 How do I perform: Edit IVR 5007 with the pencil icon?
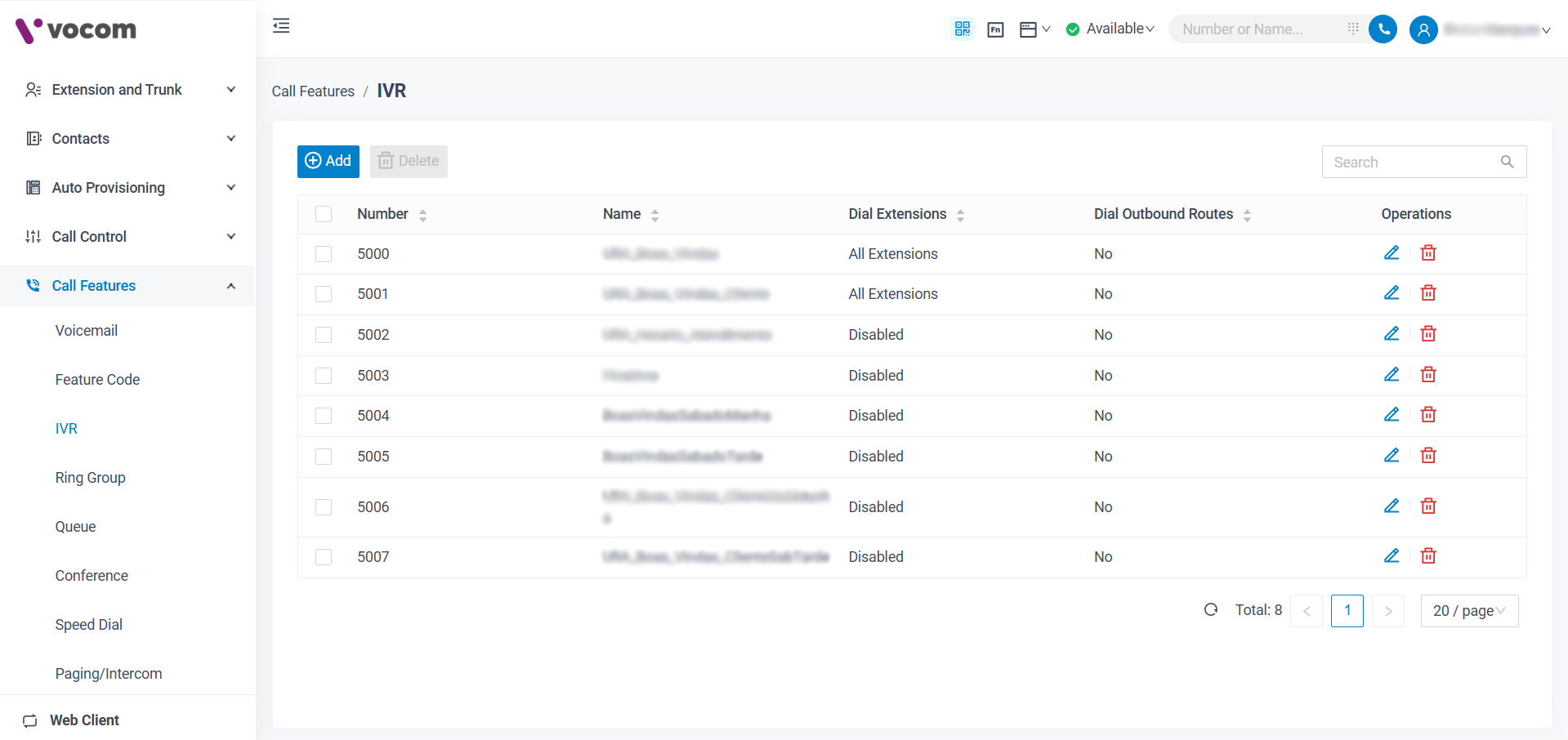pos(1391,556)
